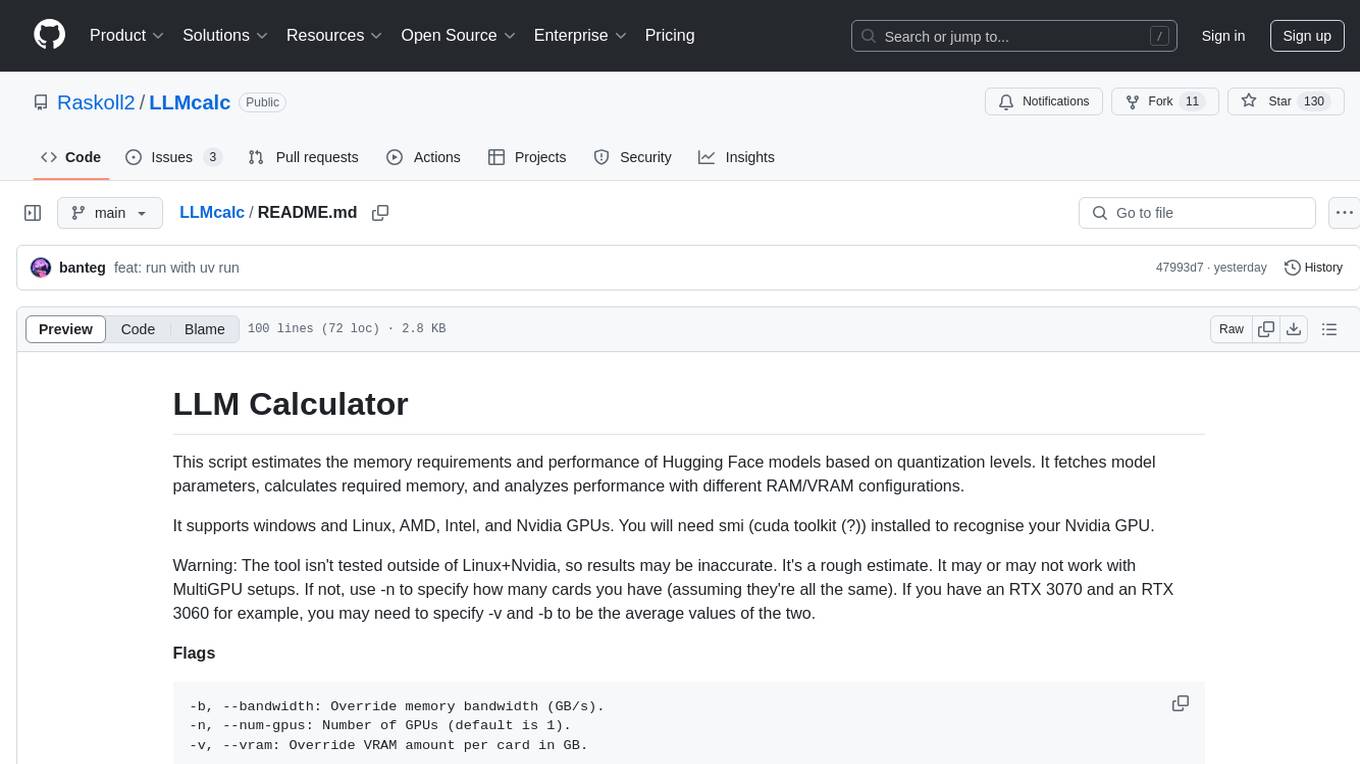Click the 100 lines (72 loc) file info

(x=346, y=329)
